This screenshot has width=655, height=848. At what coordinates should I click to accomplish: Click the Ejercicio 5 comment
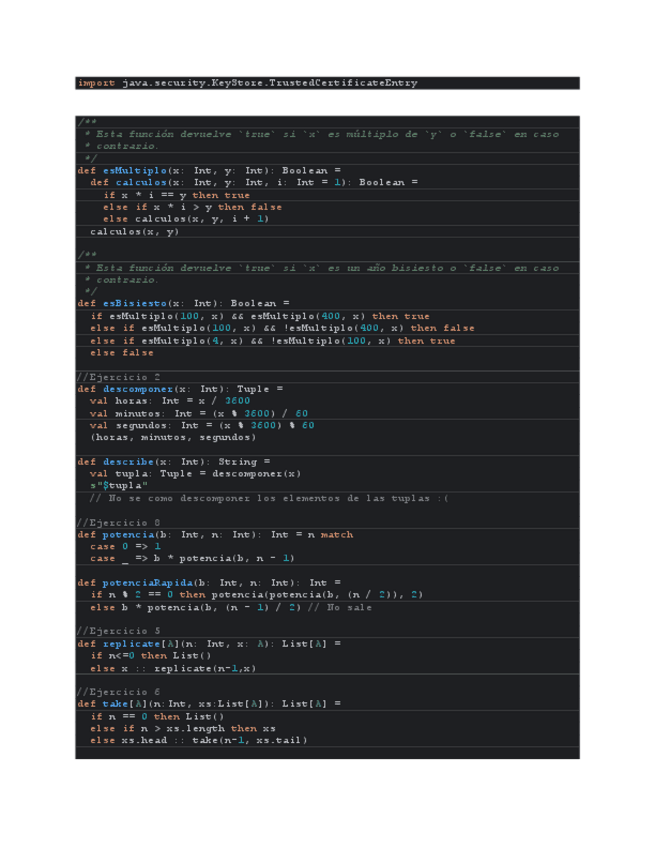[x=119, y=631]
